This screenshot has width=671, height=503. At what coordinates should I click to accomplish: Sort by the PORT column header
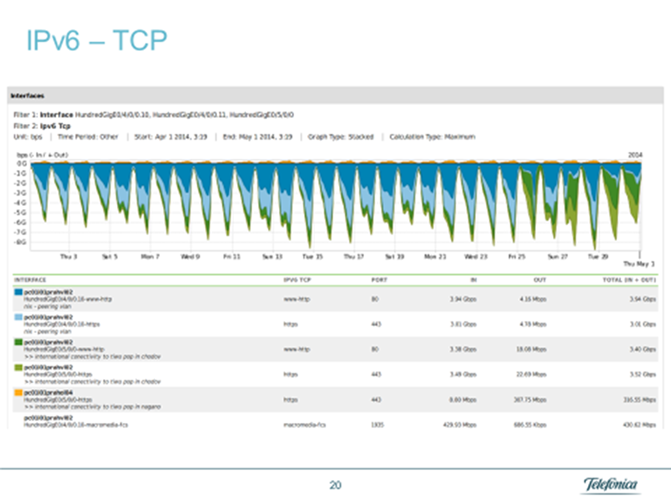click(x=379, y=279)
